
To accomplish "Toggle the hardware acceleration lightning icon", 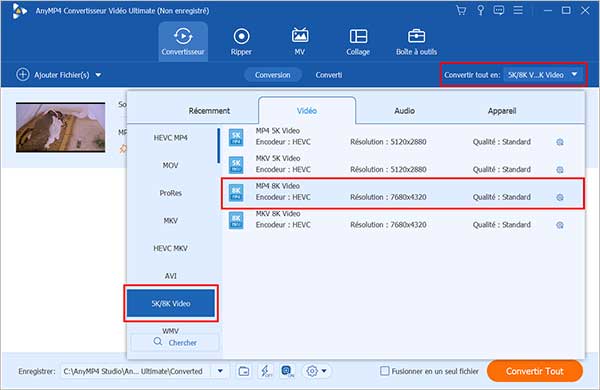I will point(266,371).
